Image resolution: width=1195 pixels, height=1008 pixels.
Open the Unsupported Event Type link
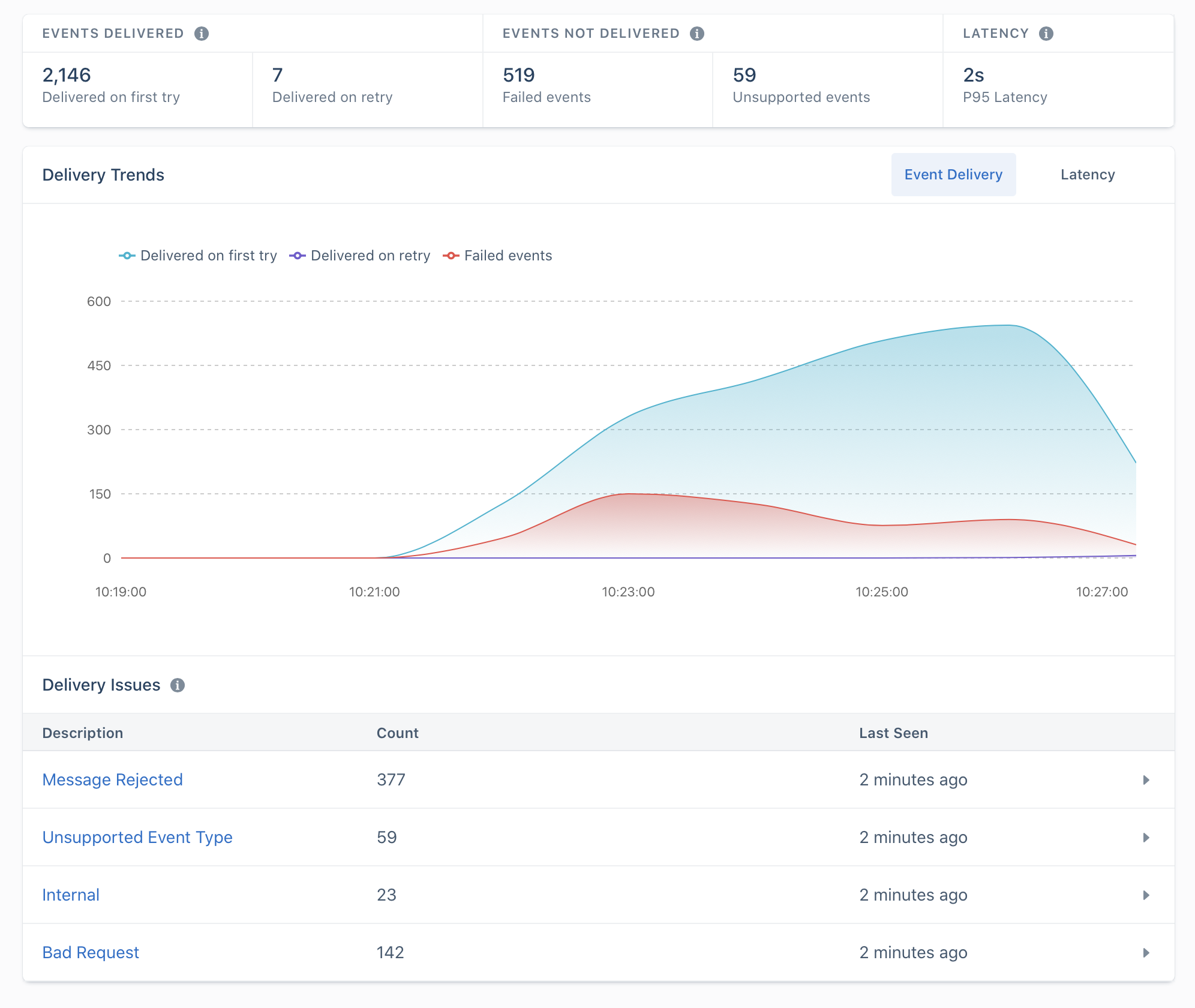pyautogui.click(x=137, y=837)
